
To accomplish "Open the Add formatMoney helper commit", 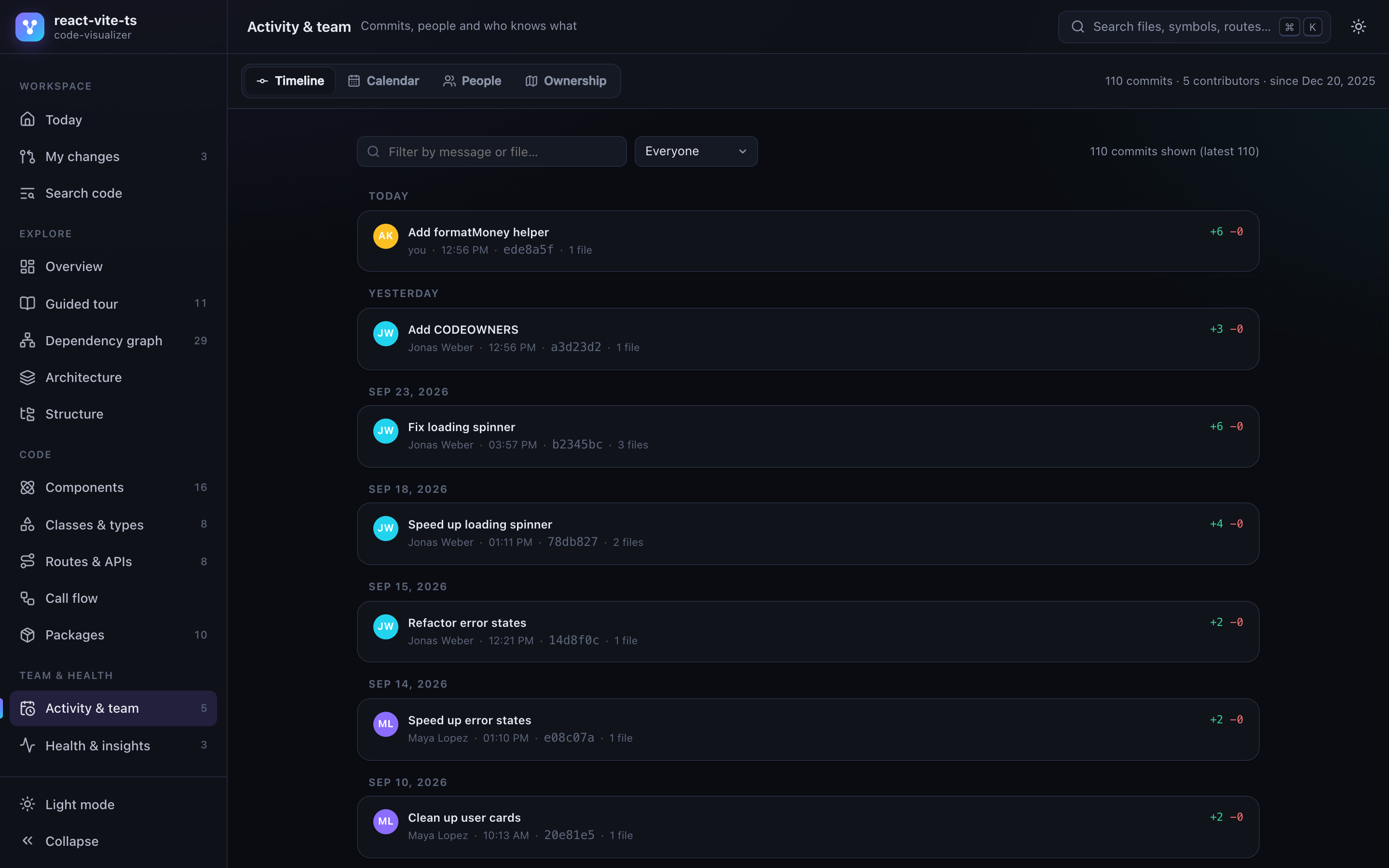I will pyautogui.click(x=808, y=241).
